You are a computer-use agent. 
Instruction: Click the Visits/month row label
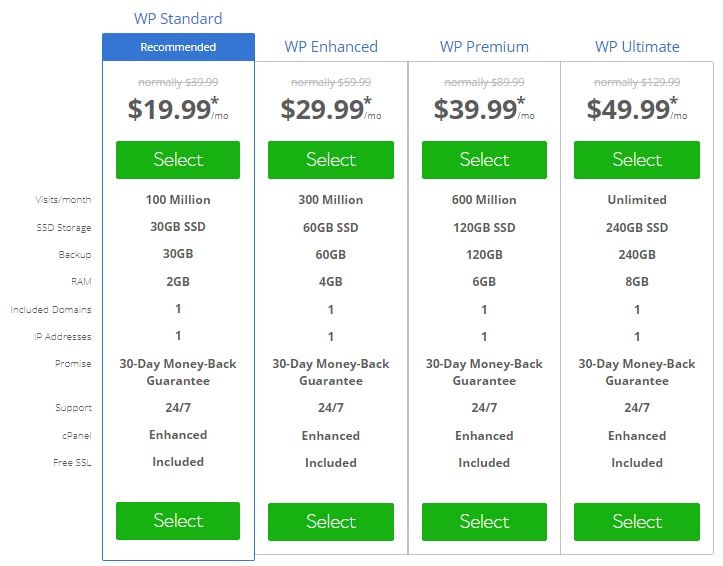(63, 200)
